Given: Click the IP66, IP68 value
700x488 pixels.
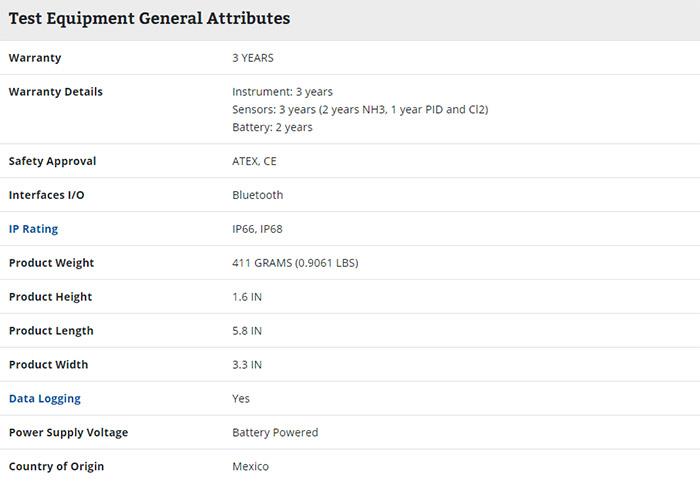Looking at the screenshot, I should coord(257,229).
